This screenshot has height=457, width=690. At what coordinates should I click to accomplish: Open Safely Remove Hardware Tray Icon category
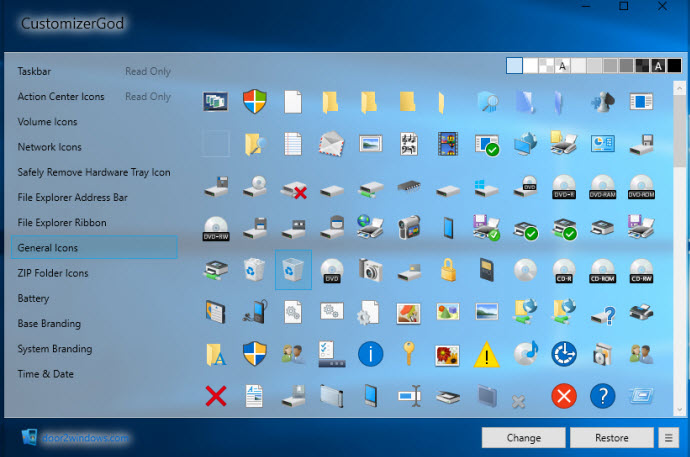pos(94,172)
